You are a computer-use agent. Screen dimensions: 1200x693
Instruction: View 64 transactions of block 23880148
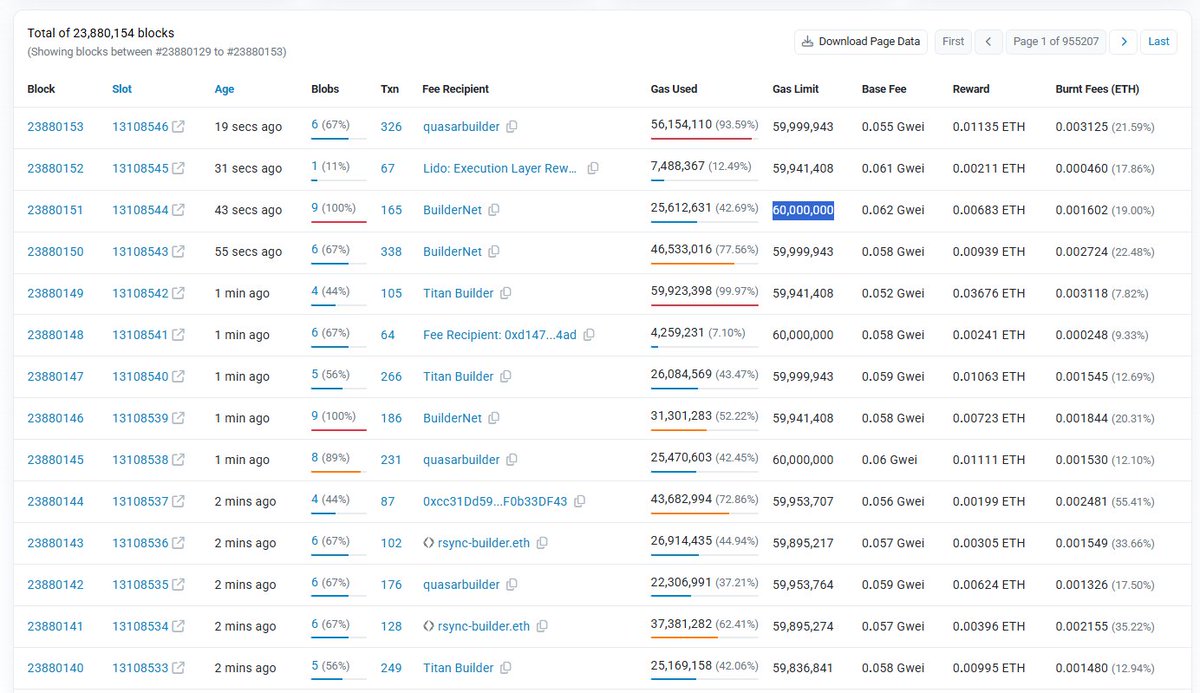(388, 335)
